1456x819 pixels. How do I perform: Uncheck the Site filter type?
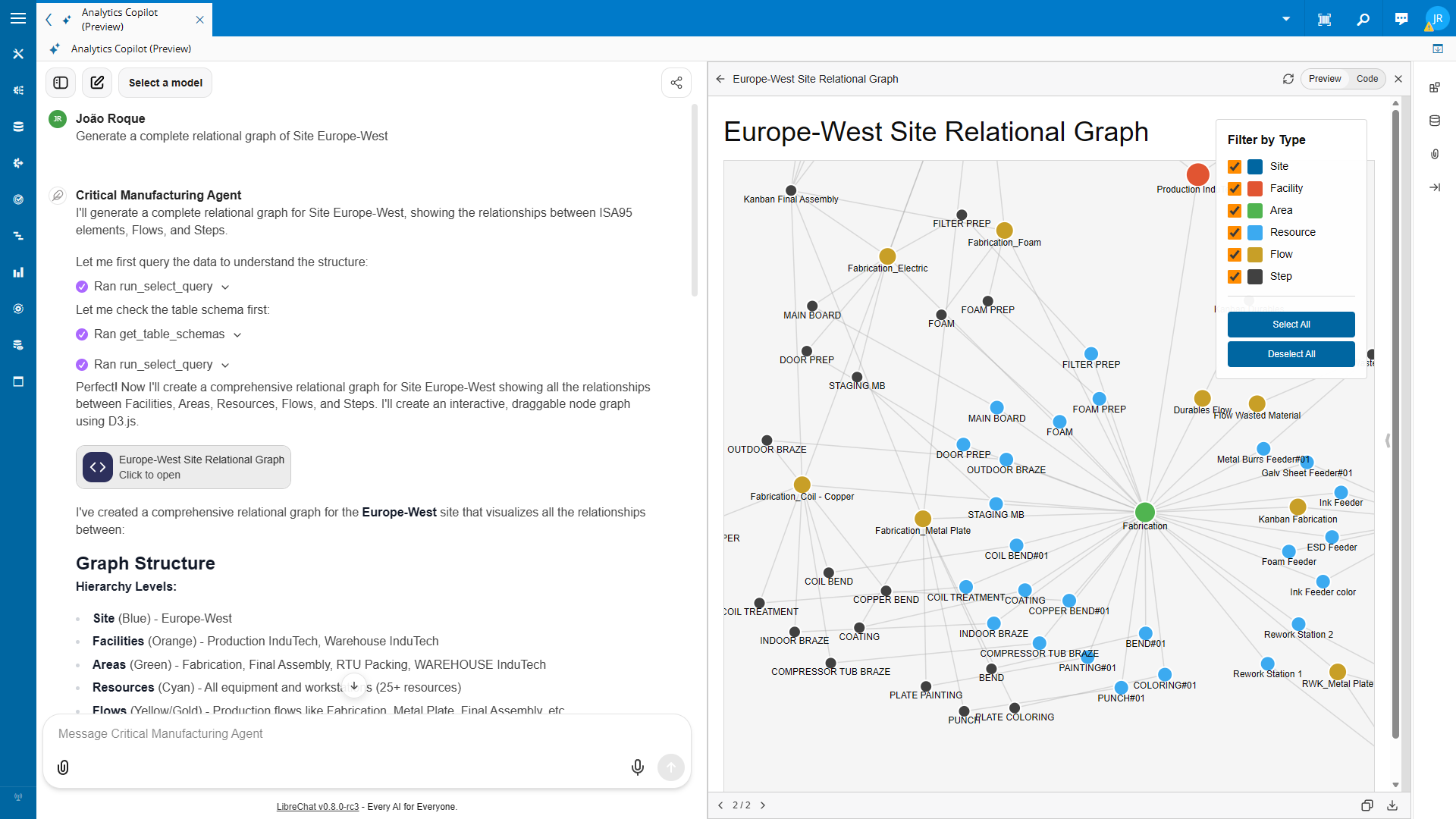1235,166
